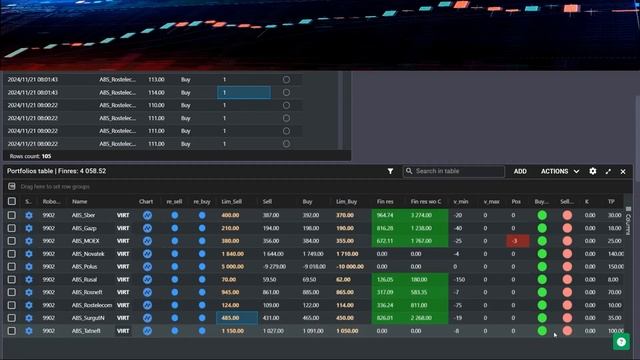Select circle in 110.00 Buy order row
640x360 pixels.
pyautogui.click(x=286, y=105)
